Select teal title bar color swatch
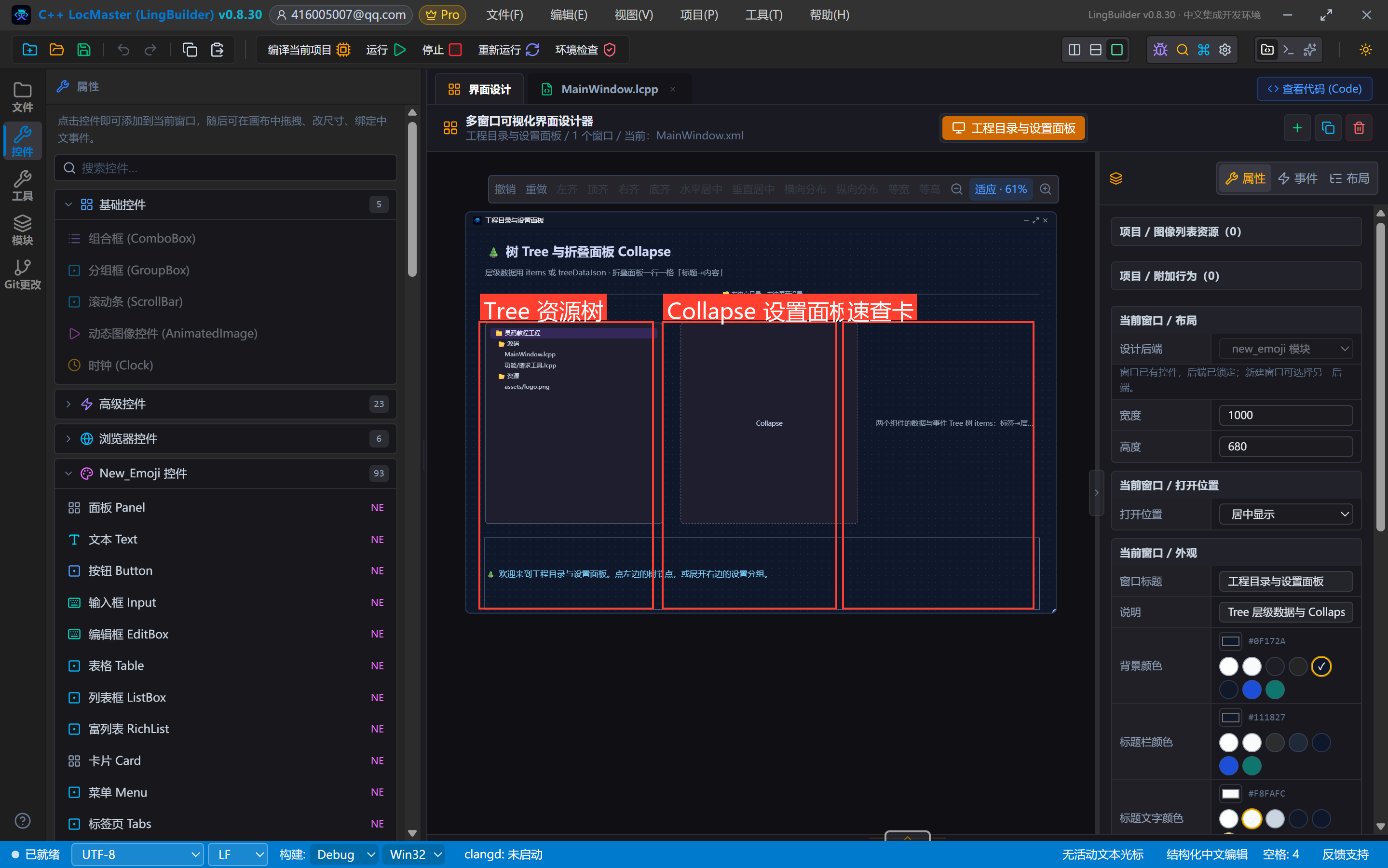This screenshot has width=1388, height=868. coord(1252,766)
